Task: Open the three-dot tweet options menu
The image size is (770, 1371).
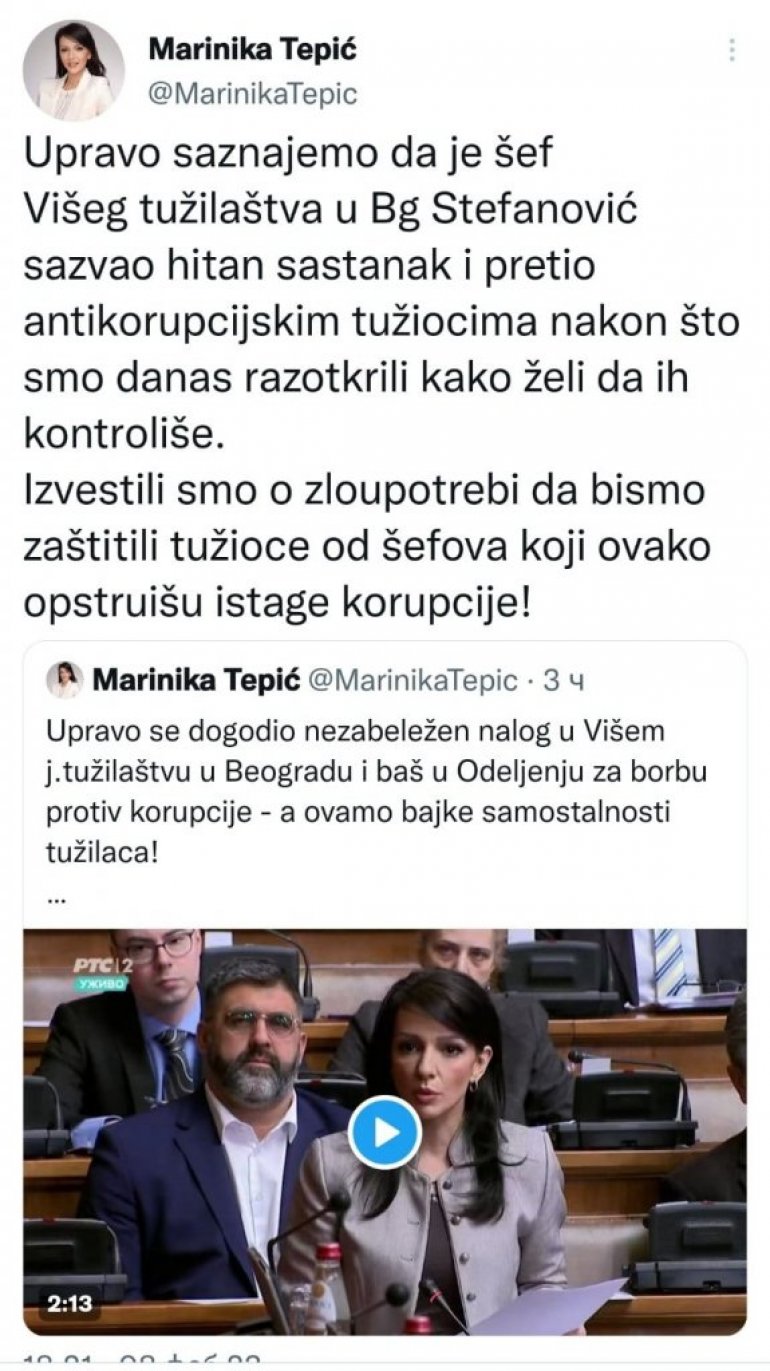Action: pyautogui.click(x=732, y=50)
